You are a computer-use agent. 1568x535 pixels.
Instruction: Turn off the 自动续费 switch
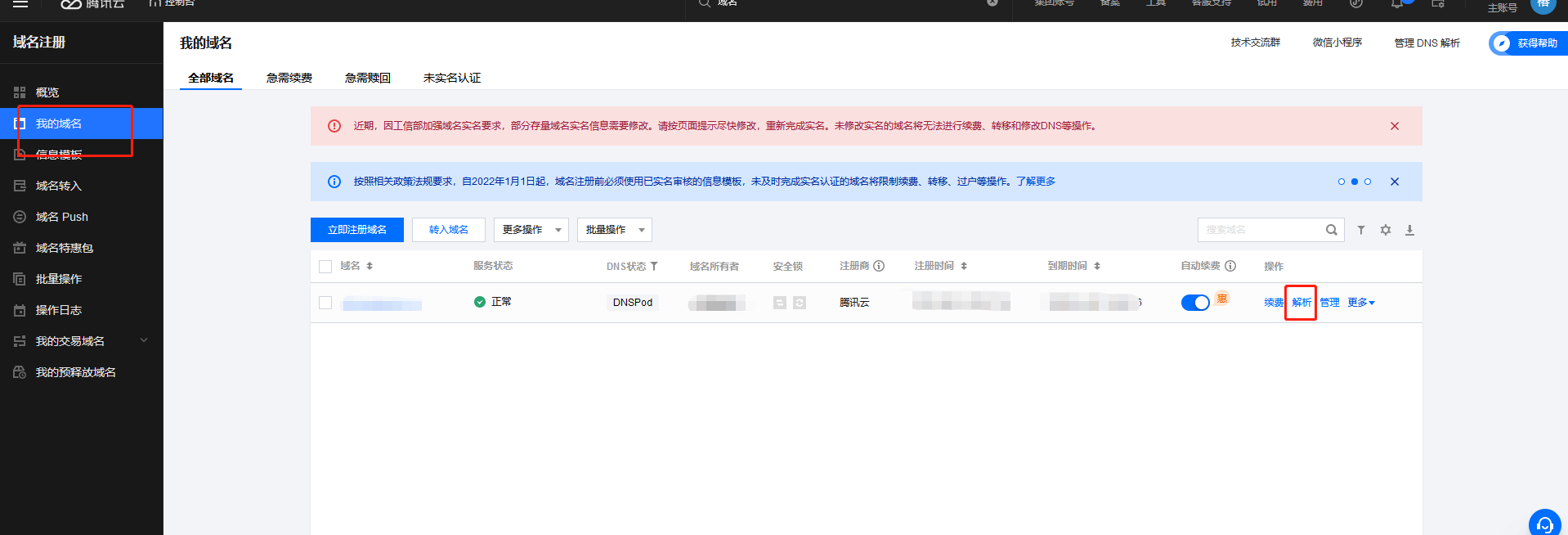(1194, 303)
